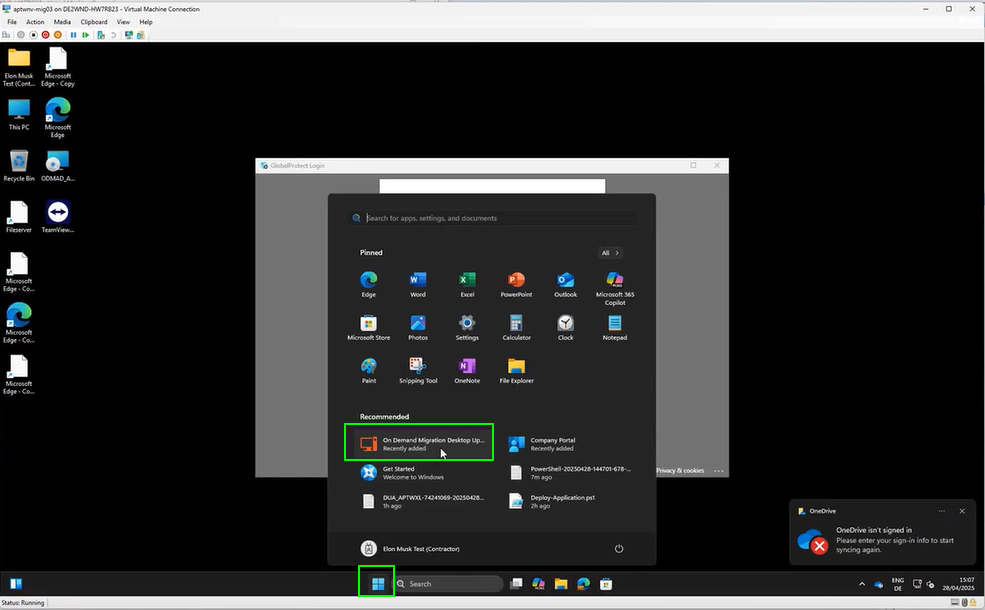Open File Explorer from the pinned apps
The width and height of the screenshot is (985, 610).
click(x=516, y=371)
